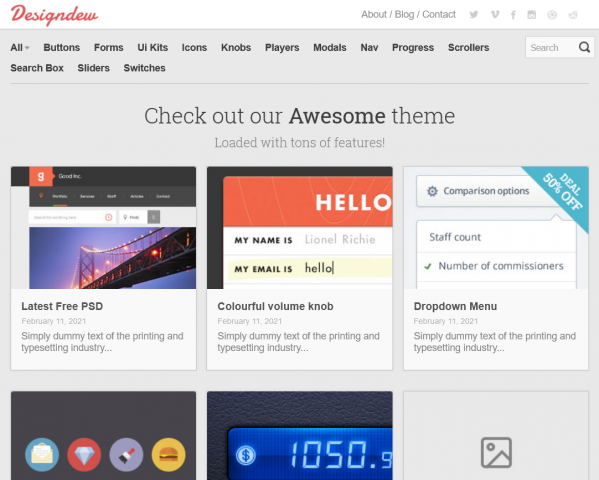Open the Reddit social icon
This screenshot has width=599, height=480.
(573, 15)
